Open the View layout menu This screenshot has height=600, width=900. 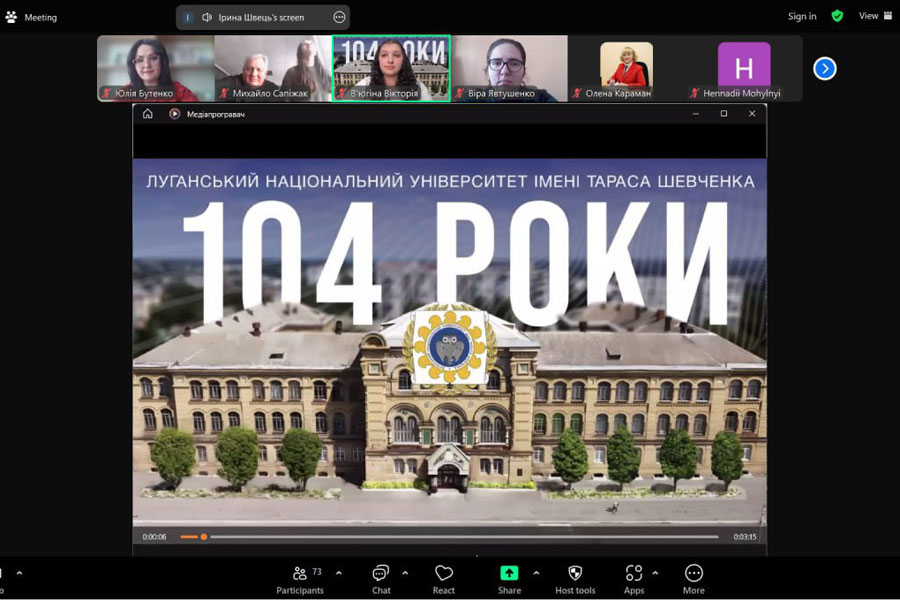(875, 16)
